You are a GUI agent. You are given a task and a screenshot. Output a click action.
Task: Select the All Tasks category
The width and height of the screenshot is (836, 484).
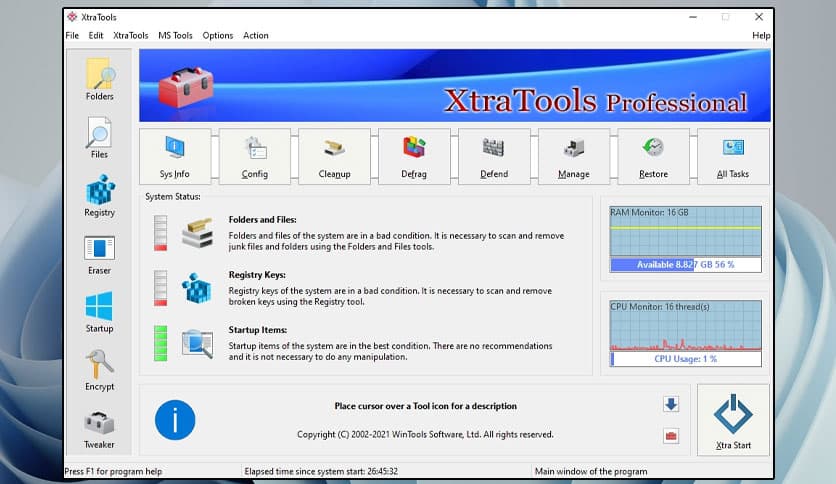pos(733,156)
